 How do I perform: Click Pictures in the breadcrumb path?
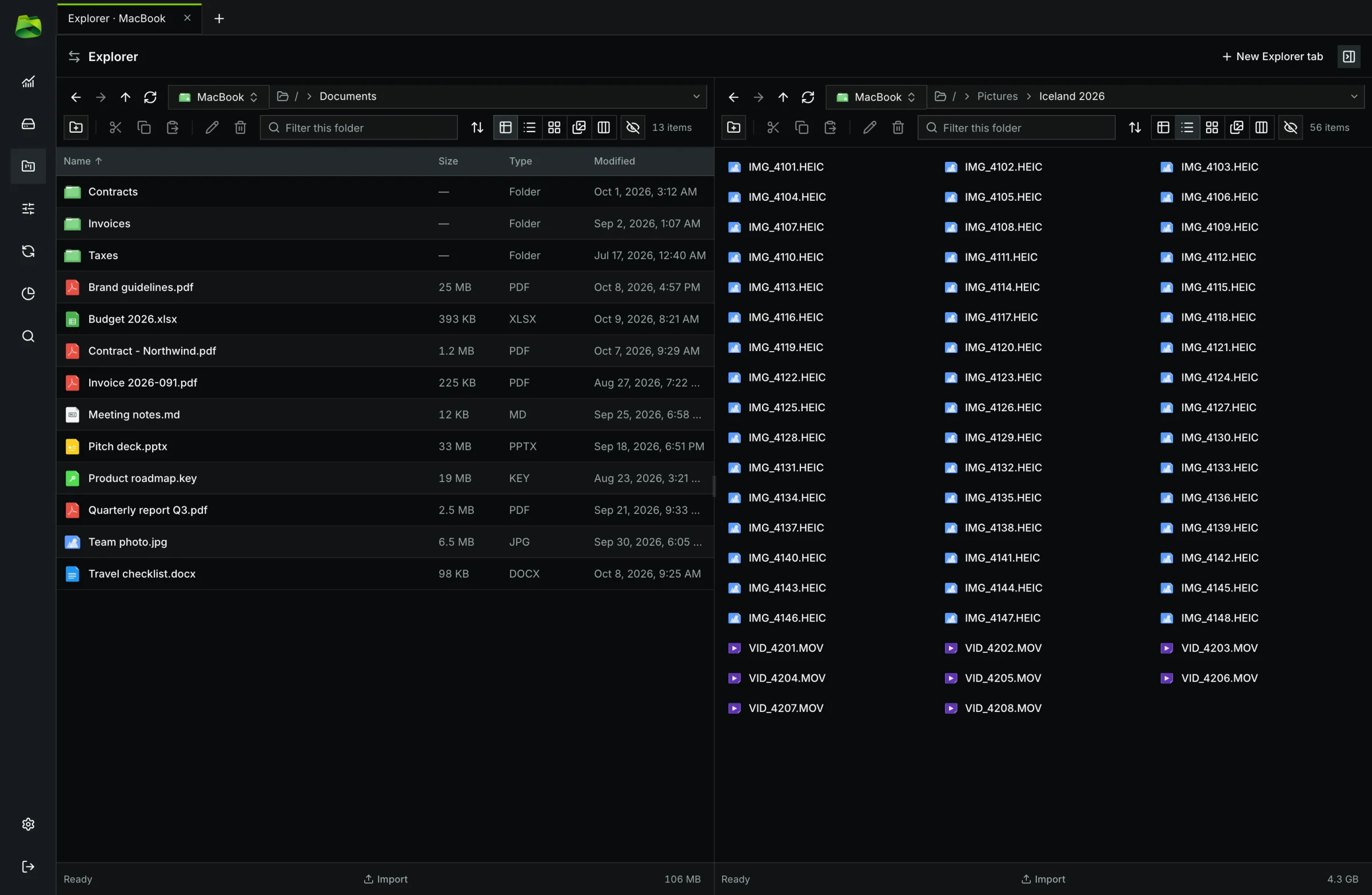[998, 96]
